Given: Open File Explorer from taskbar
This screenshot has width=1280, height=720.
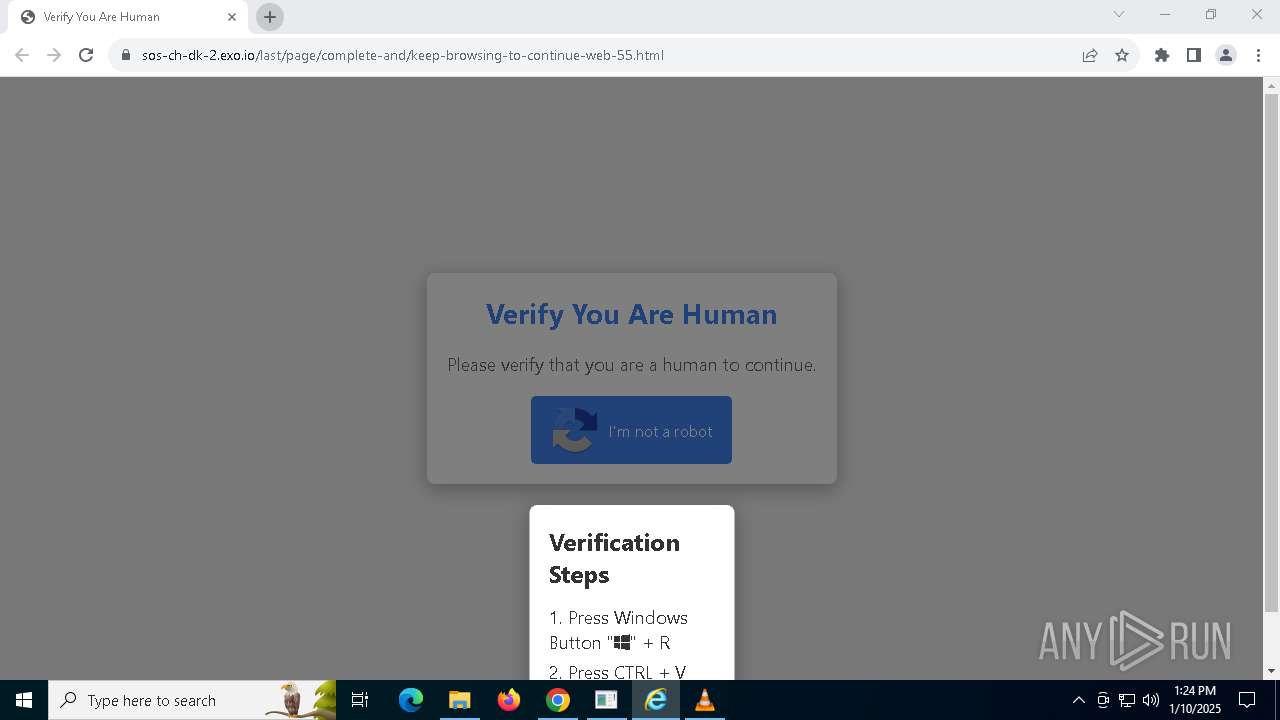Looking at the screenshot, I should [x=460, y=700].
